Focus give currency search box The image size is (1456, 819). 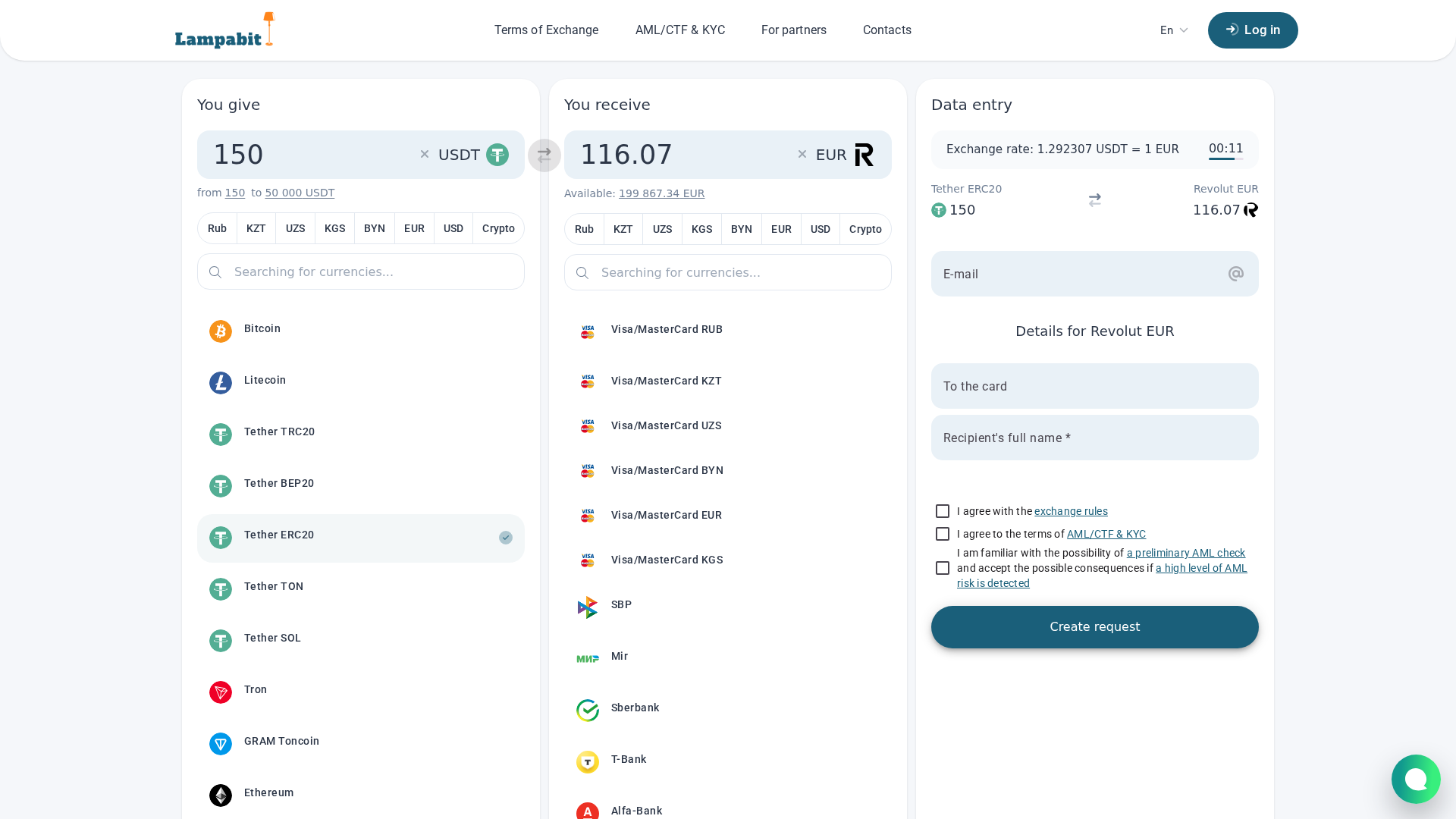(361, 271)
